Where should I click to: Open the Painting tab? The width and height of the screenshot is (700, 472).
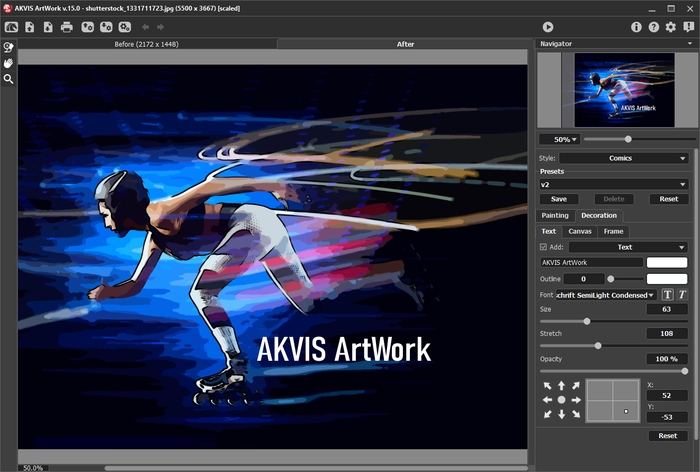(x=555, y=215)
